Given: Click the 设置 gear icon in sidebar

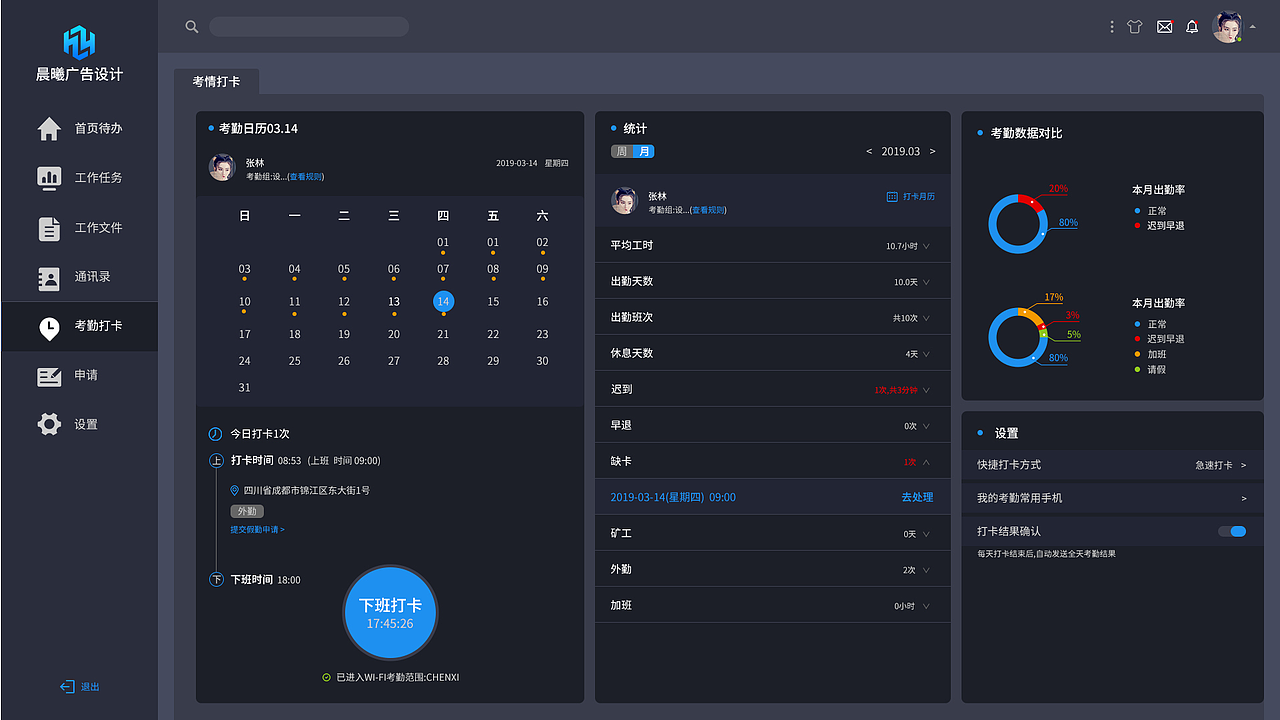Looking at the screenshot, I should tap(49, 424).
